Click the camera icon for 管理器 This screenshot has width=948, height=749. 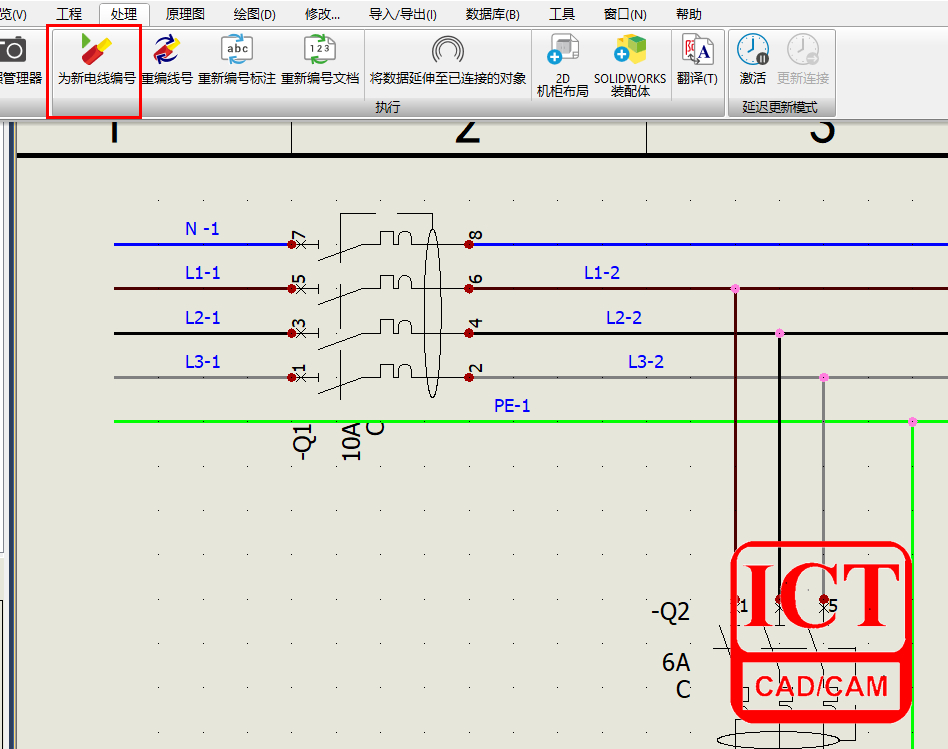point(13,50)
